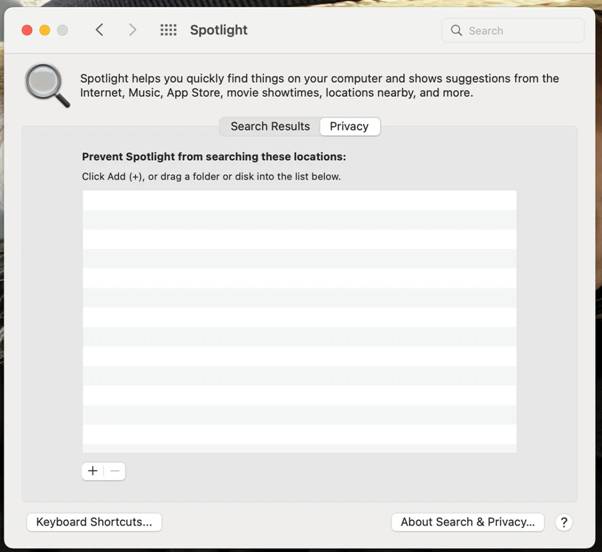
Task: Show all preferences via the grid icon
Action: pyautogui.click(x=168, y=30)
